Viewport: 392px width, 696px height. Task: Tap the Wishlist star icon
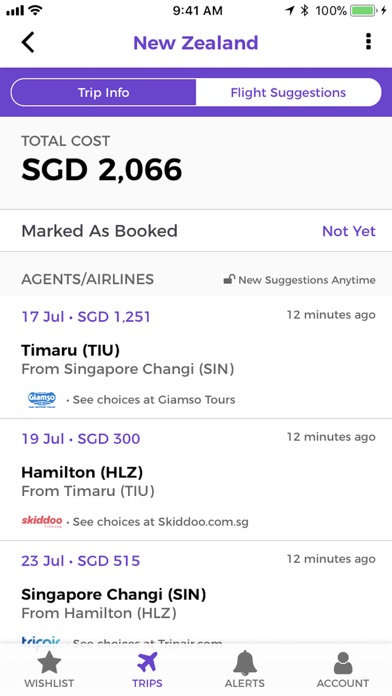click(49, 664)
